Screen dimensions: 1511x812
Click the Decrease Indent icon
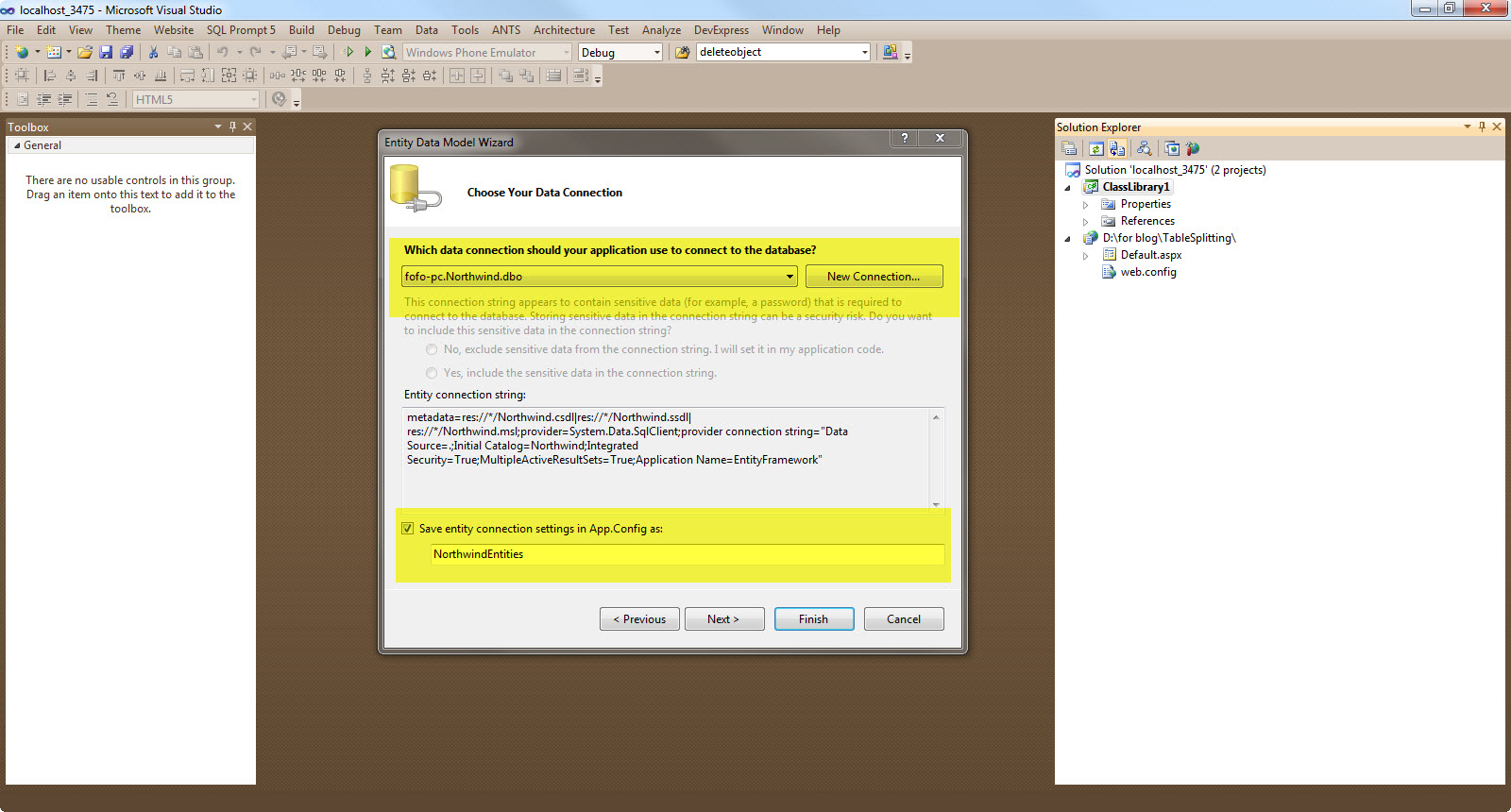(43, 99)
